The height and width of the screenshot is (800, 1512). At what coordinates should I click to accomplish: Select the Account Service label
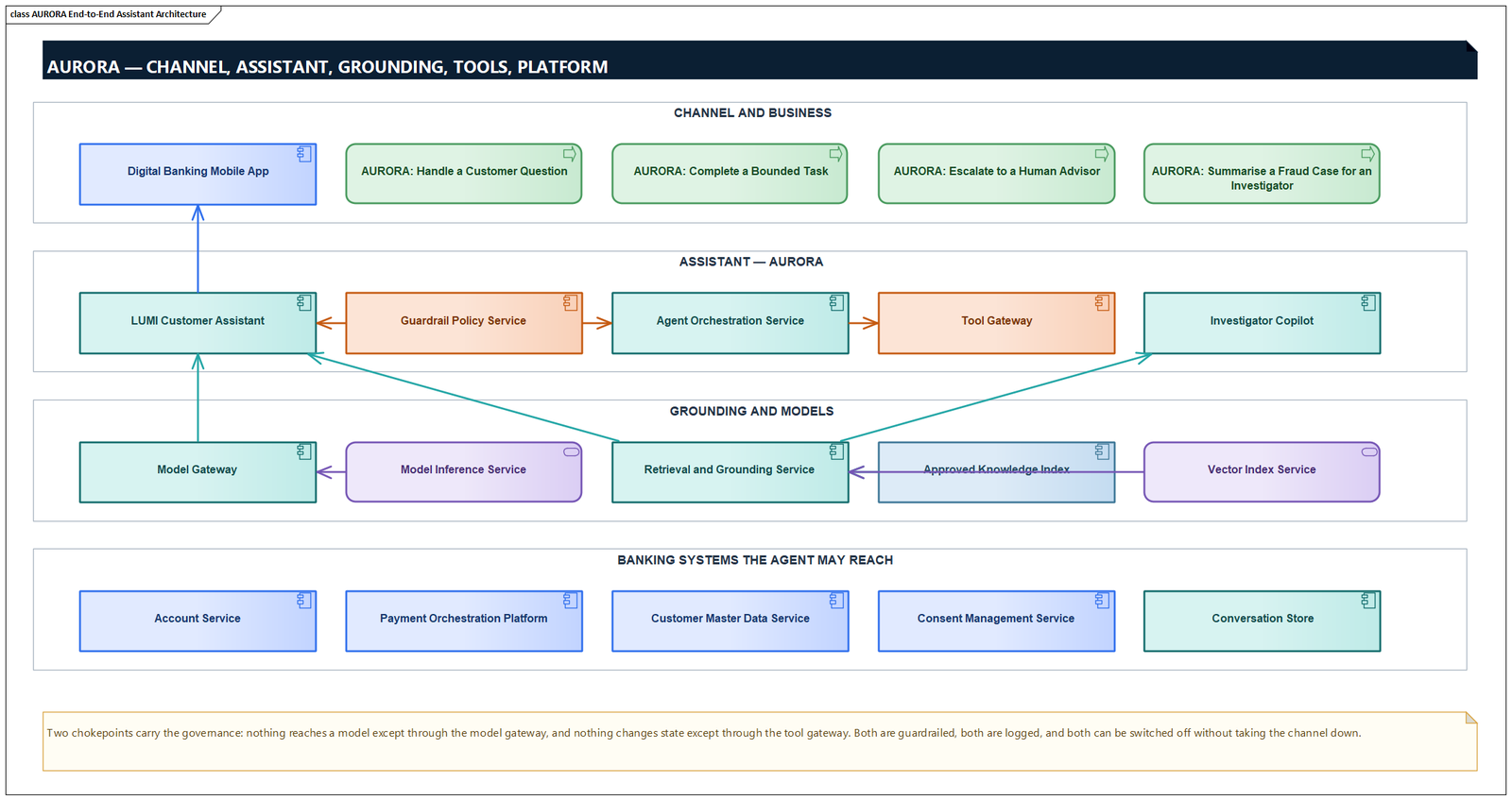pos(198,619)
